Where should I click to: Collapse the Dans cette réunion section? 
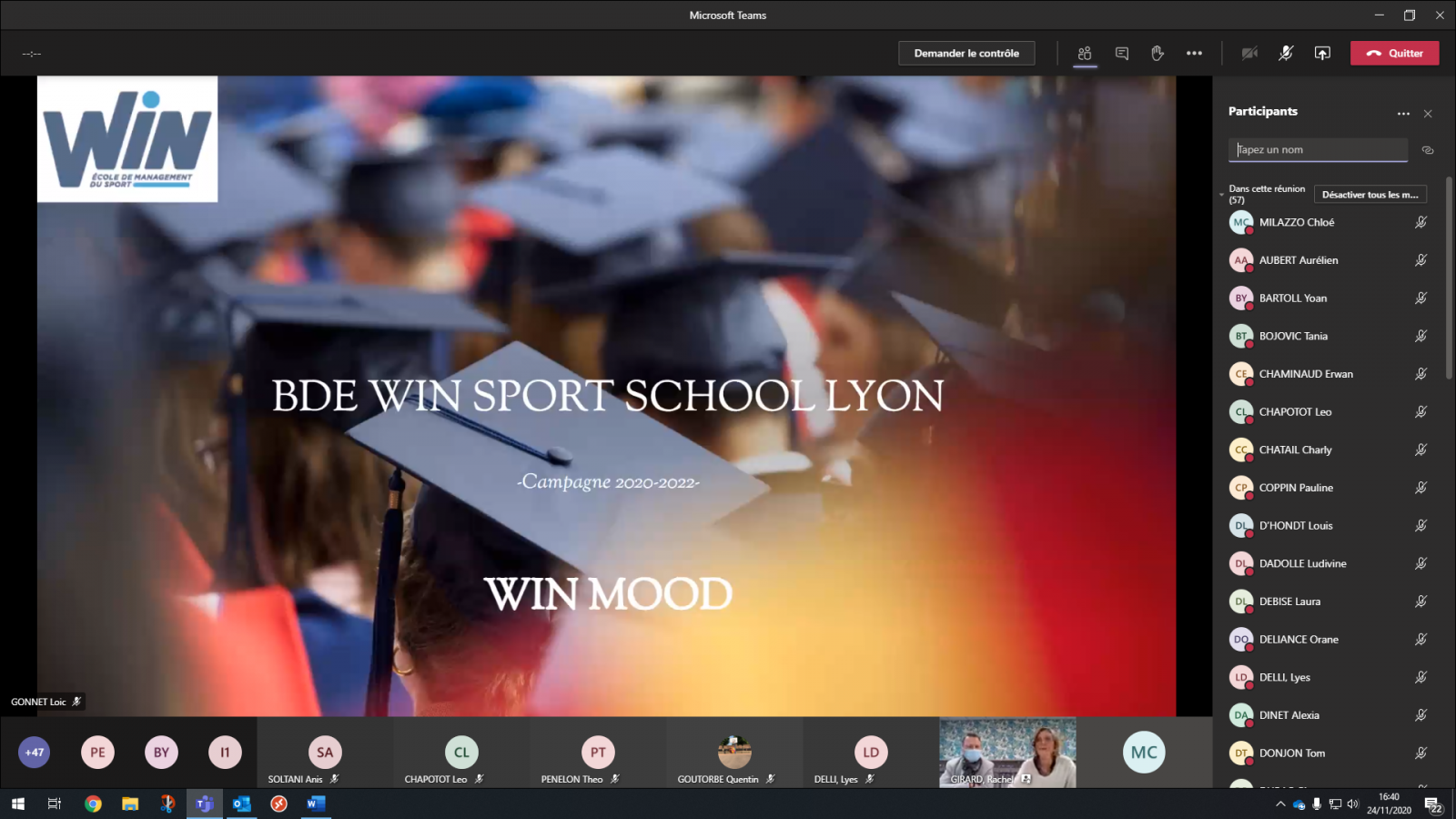click(x=1222, y=194)
